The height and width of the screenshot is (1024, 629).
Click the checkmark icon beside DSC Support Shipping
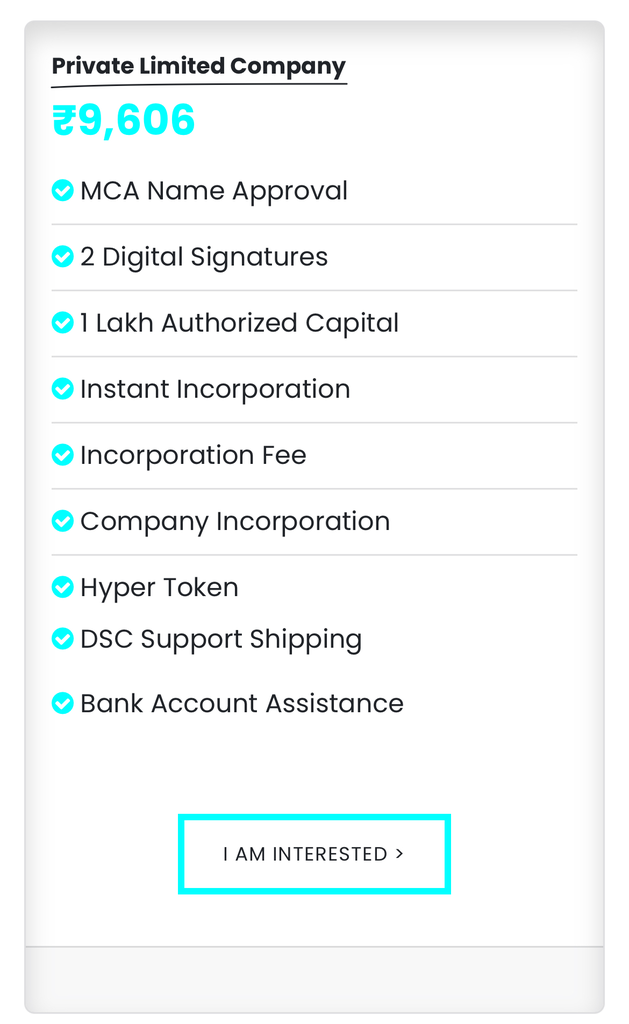click(x=62, y=639)
